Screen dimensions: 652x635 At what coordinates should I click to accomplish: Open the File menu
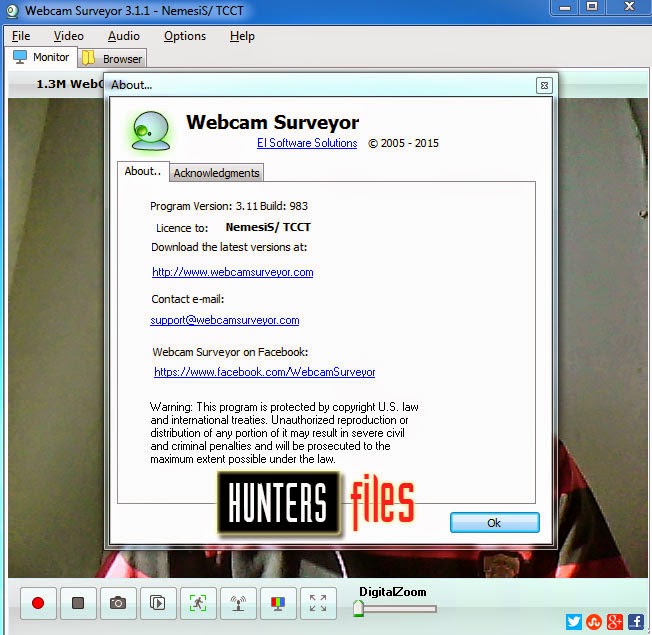point(21,36)
